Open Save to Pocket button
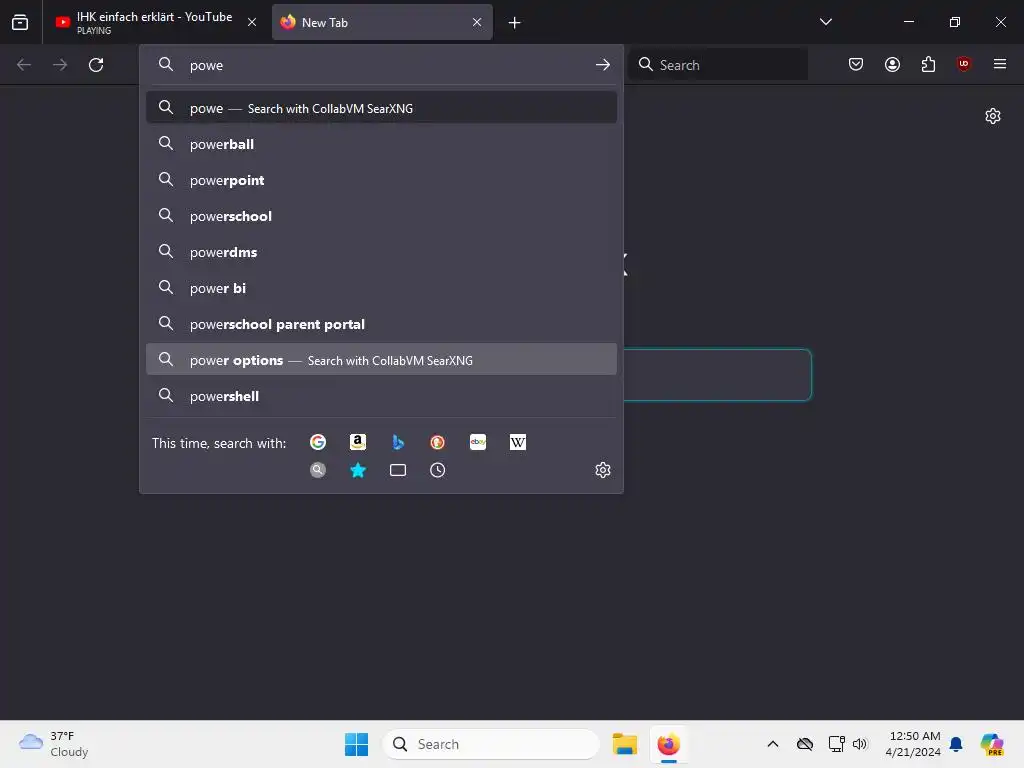Screen dimensions: 1024x768 pyautogui.click(x=856, y=64)
